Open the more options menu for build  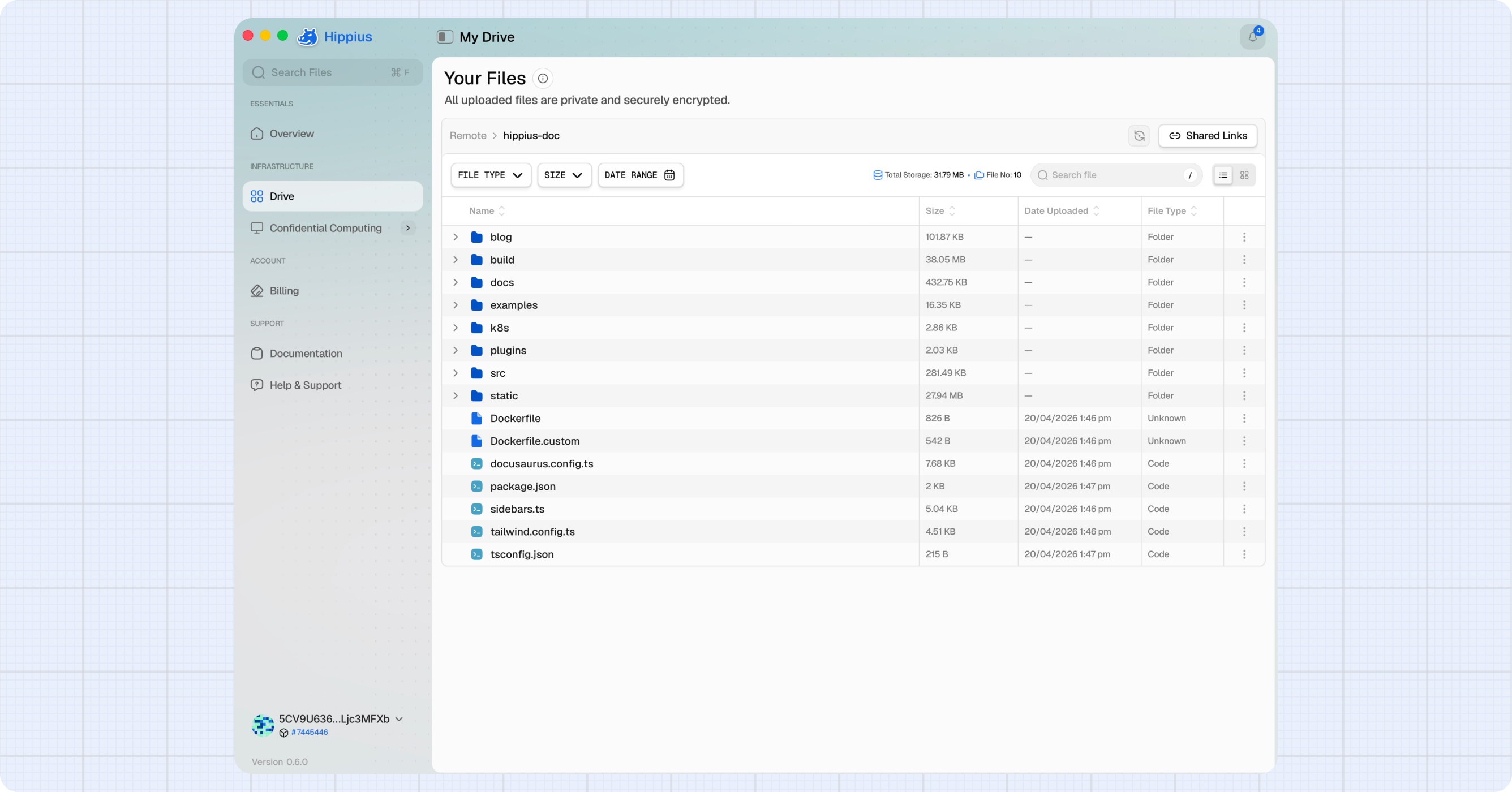1244,260
